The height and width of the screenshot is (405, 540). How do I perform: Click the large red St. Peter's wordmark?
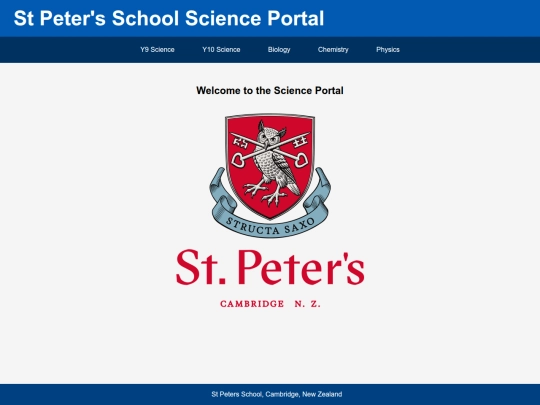(x=270, y=267)
